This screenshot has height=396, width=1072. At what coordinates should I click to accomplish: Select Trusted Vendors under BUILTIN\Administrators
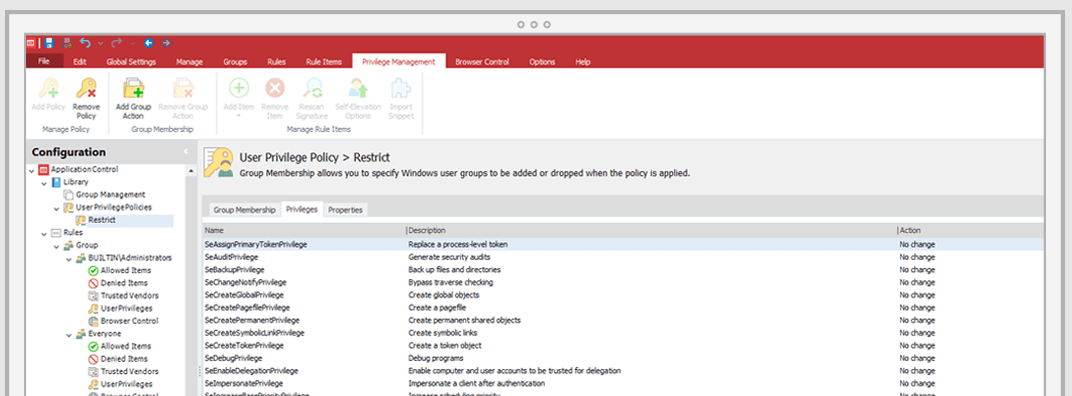[124, 296]
